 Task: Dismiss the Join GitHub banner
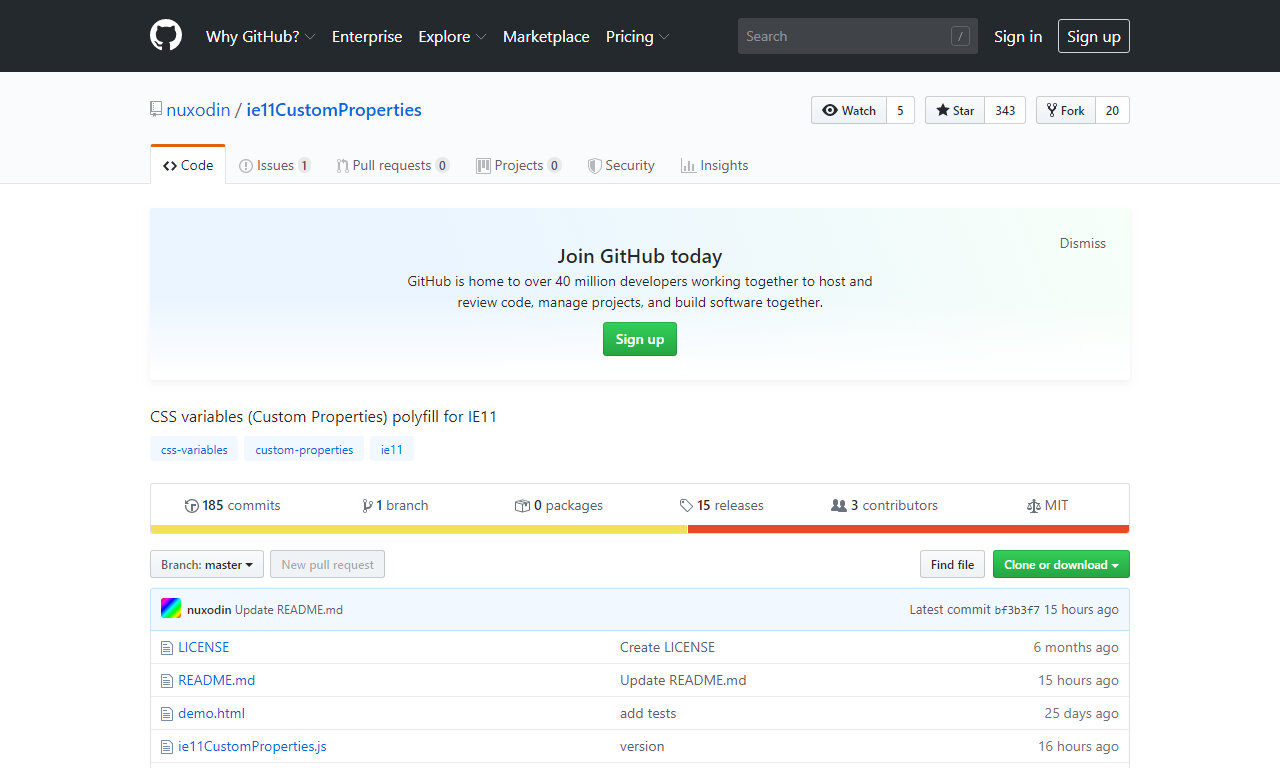pos(1082,243)
